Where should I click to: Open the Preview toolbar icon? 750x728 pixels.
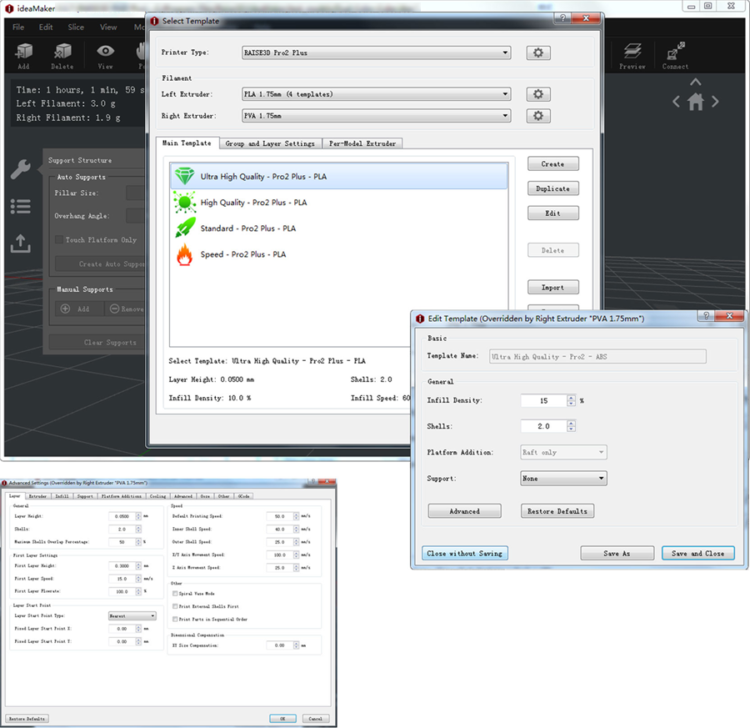[x=632, y=55]
